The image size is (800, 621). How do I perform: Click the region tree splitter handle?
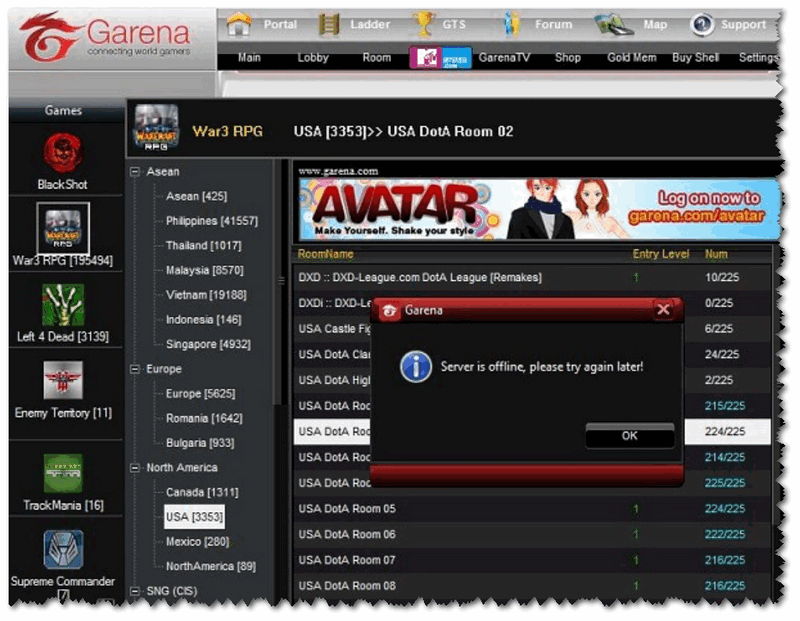tap(281, 280)
